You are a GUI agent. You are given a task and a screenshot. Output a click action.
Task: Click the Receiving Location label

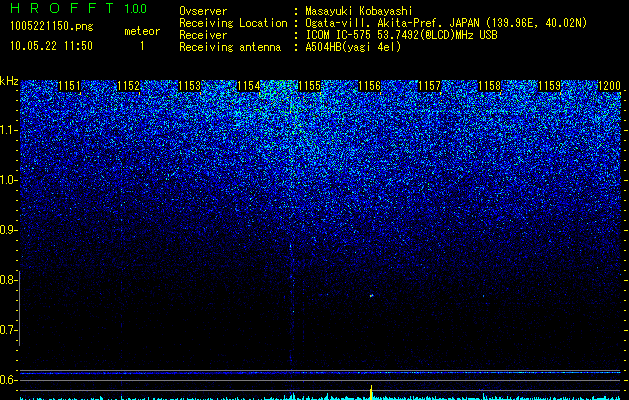coord(233,23)
